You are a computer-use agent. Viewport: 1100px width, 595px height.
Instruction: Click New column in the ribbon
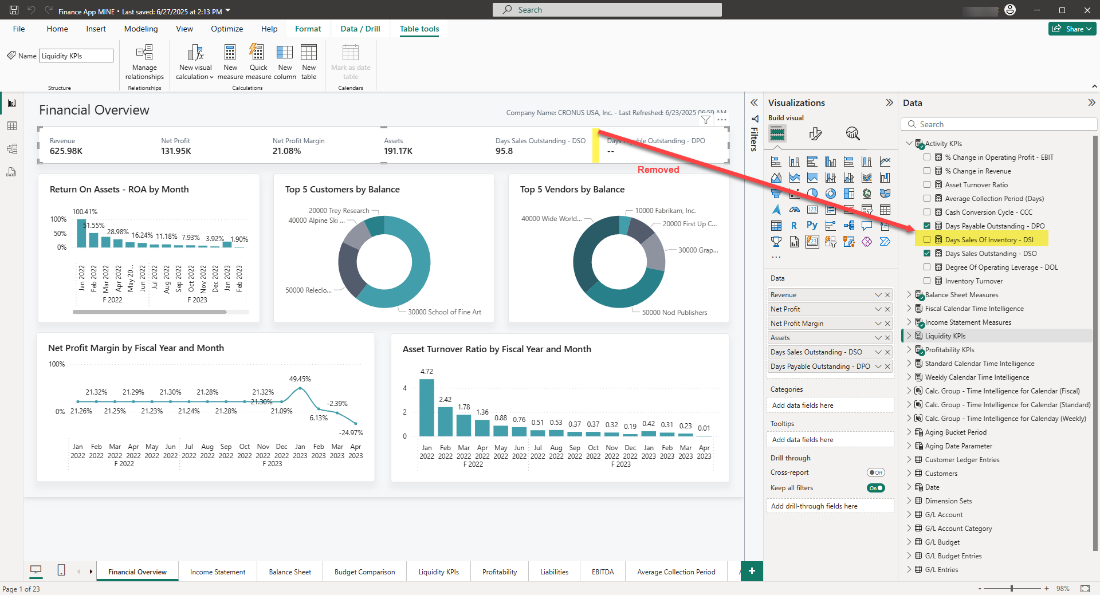coord(285,62)
